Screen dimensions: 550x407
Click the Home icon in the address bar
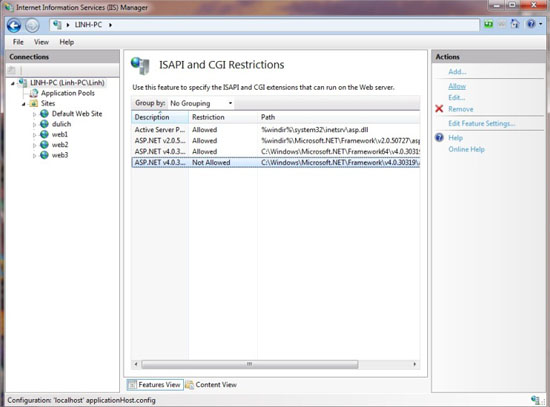[515, 24]
